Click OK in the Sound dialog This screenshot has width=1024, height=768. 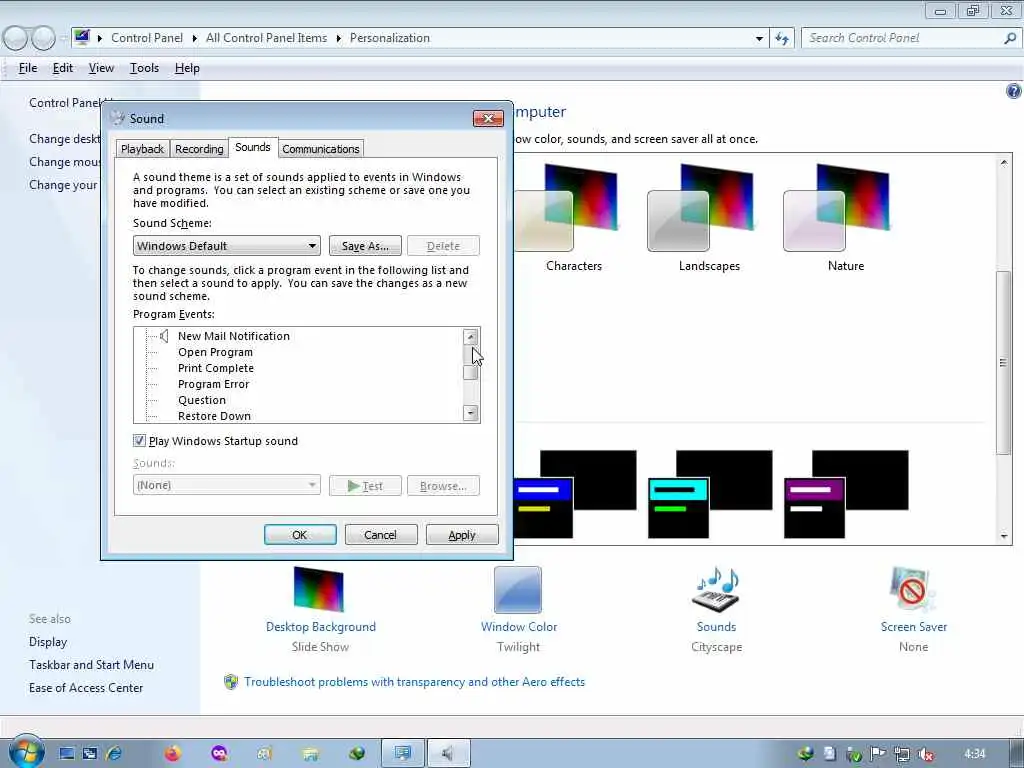point(300,535)
